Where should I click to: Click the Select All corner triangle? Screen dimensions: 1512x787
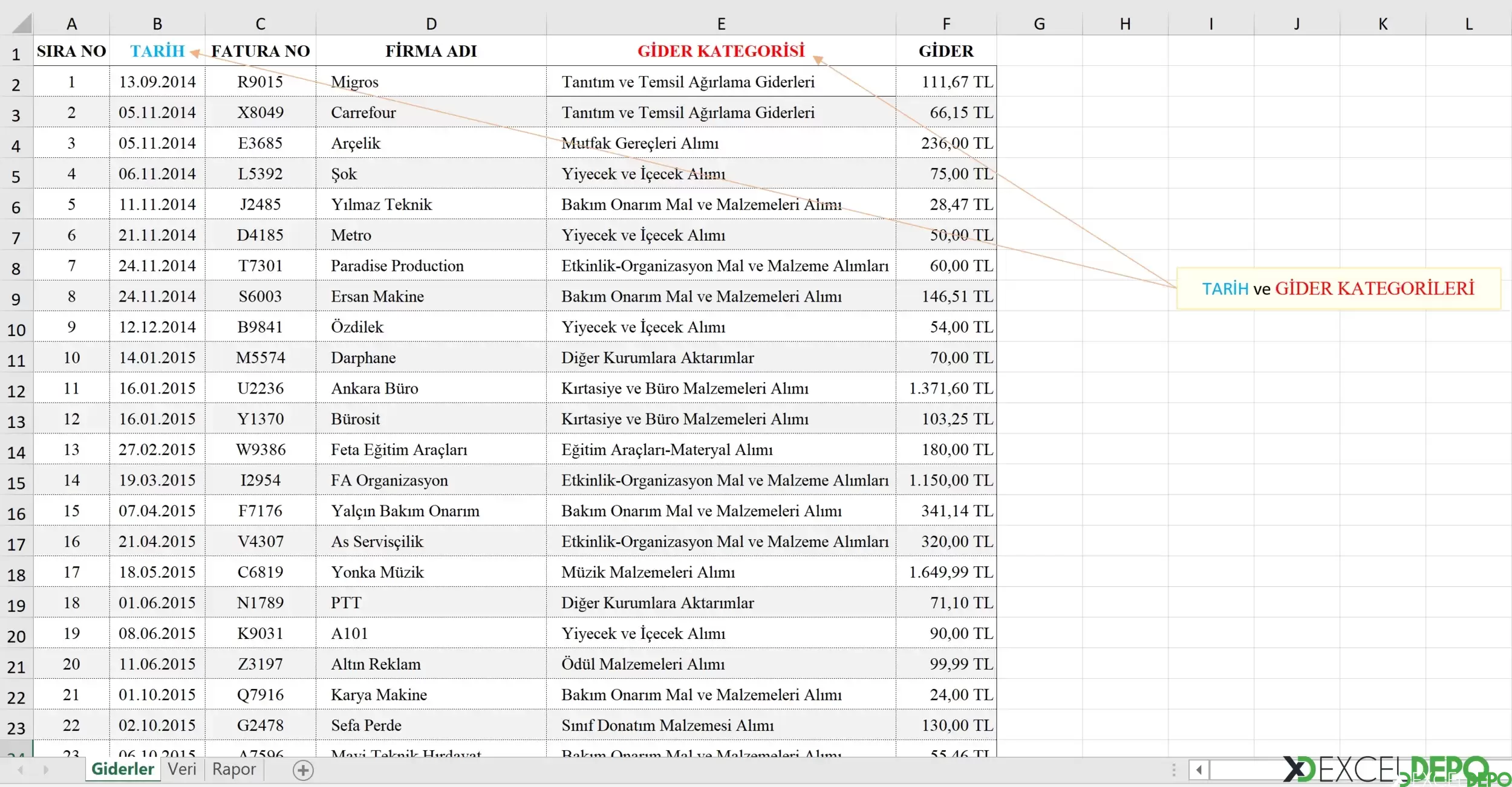[21, 24]
